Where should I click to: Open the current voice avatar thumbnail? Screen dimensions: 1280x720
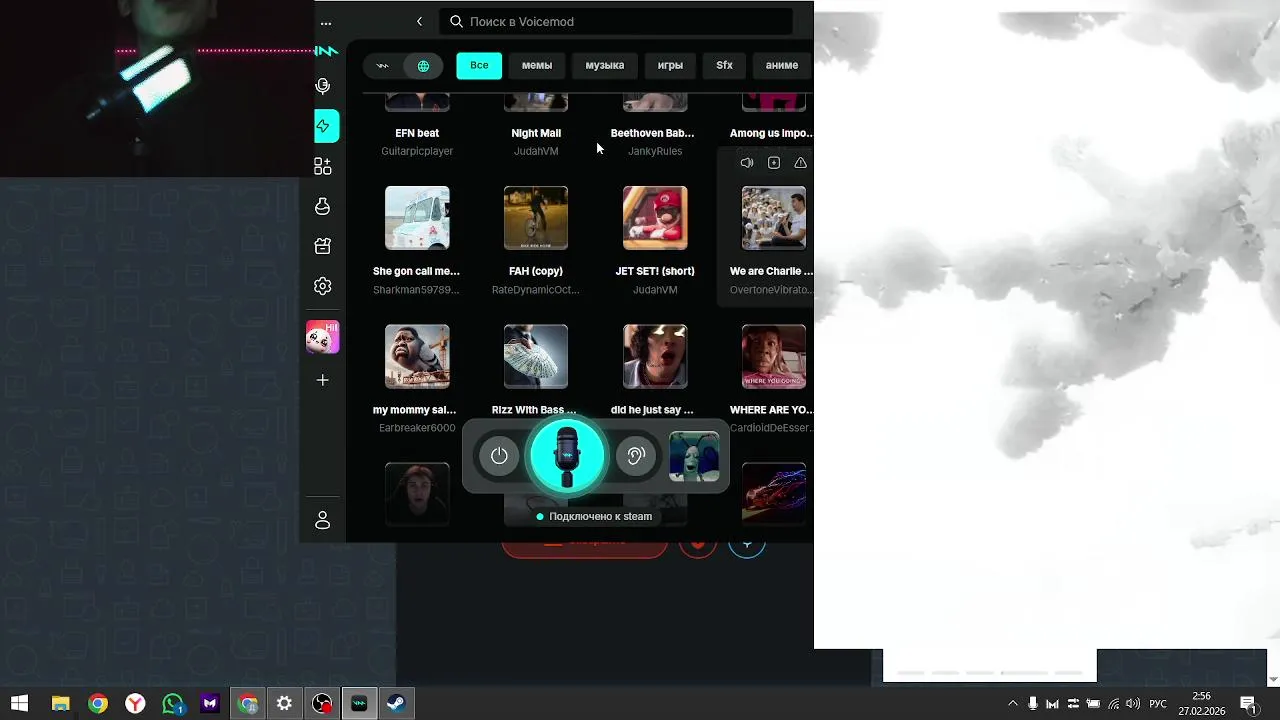point(694,456)
